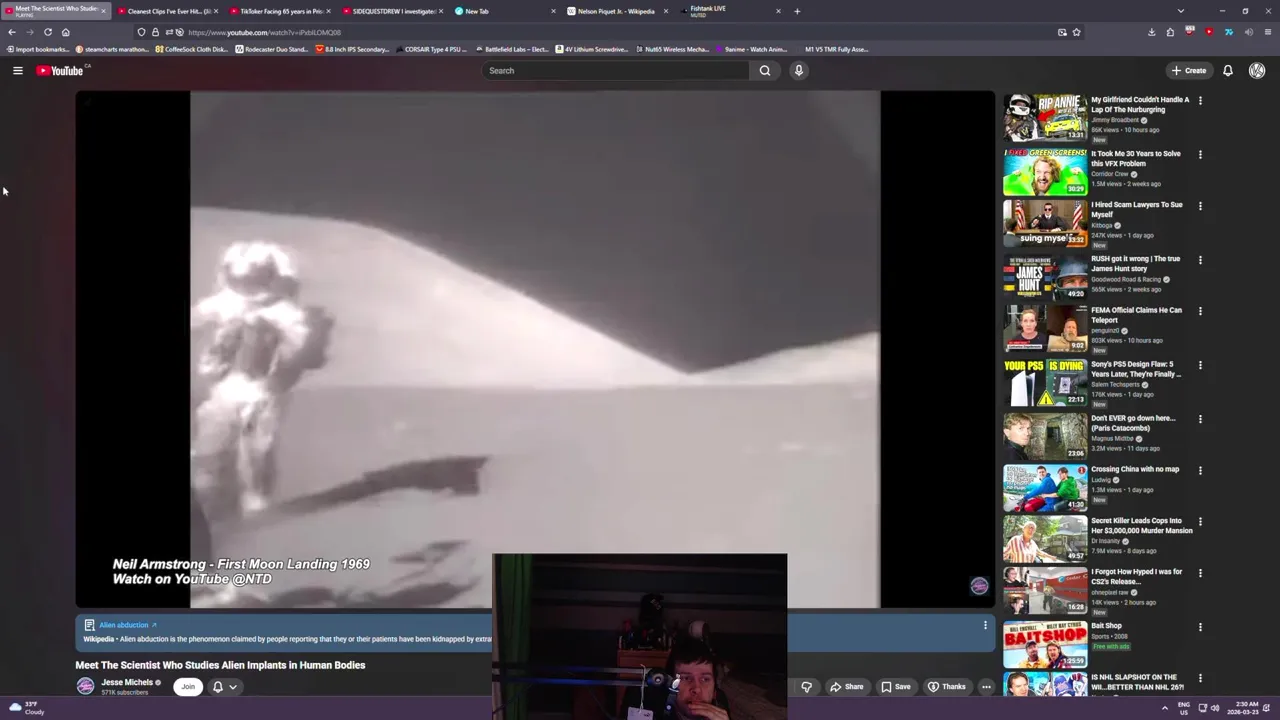Open options for Sony's PS5 Design Flaw video

click(x=1200, y=365)
